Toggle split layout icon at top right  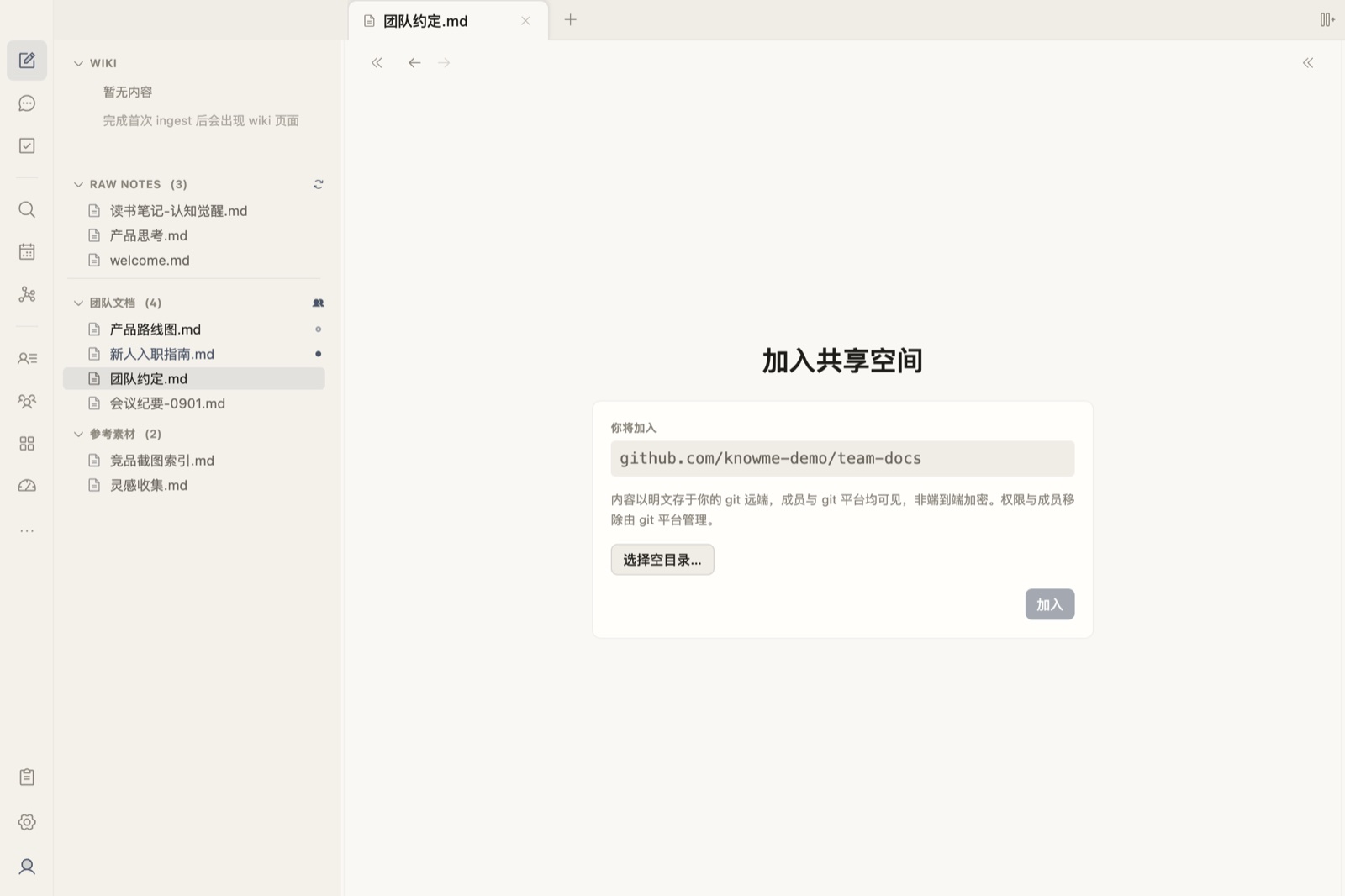point(1327,20)
